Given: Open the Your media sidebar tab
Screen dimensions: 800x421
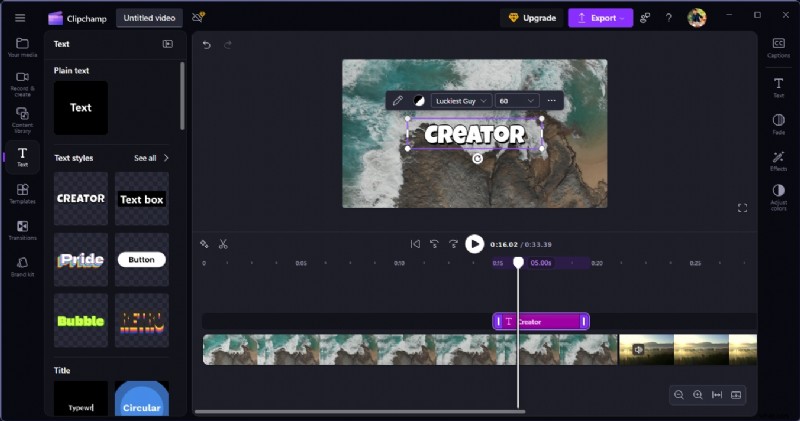Looking at the screenshot, I should pyautogui.click(x=22, y=47).
